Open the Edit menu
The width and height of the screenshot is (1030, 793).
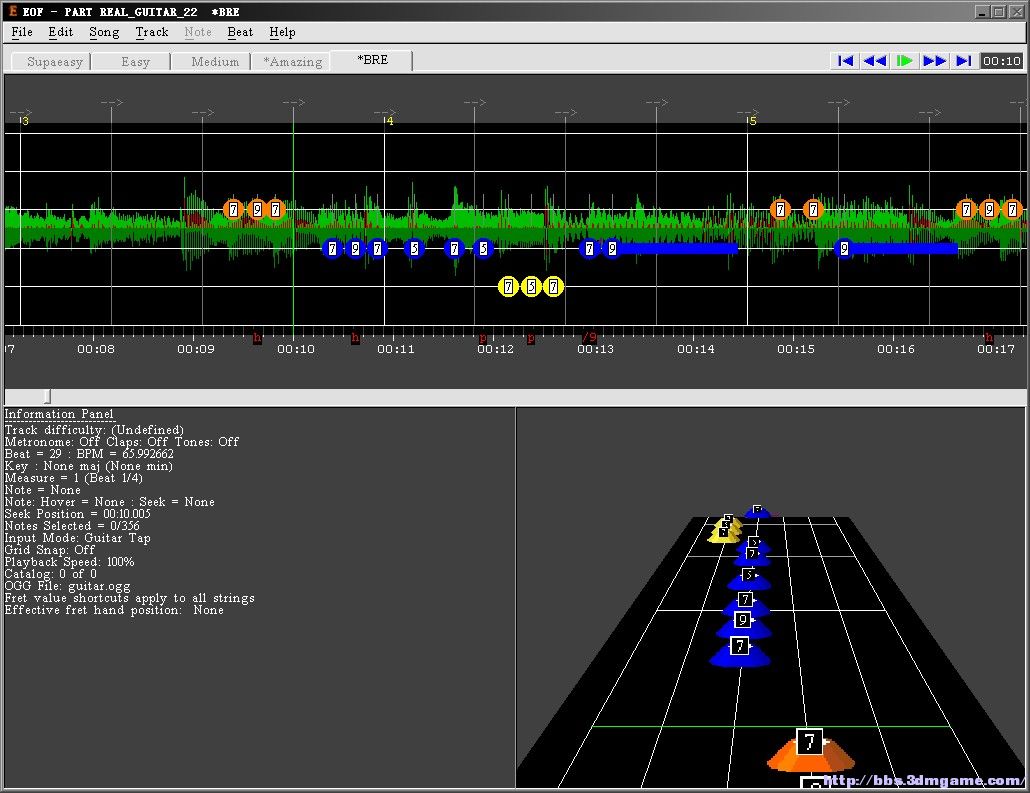click(x=60, y=32)
